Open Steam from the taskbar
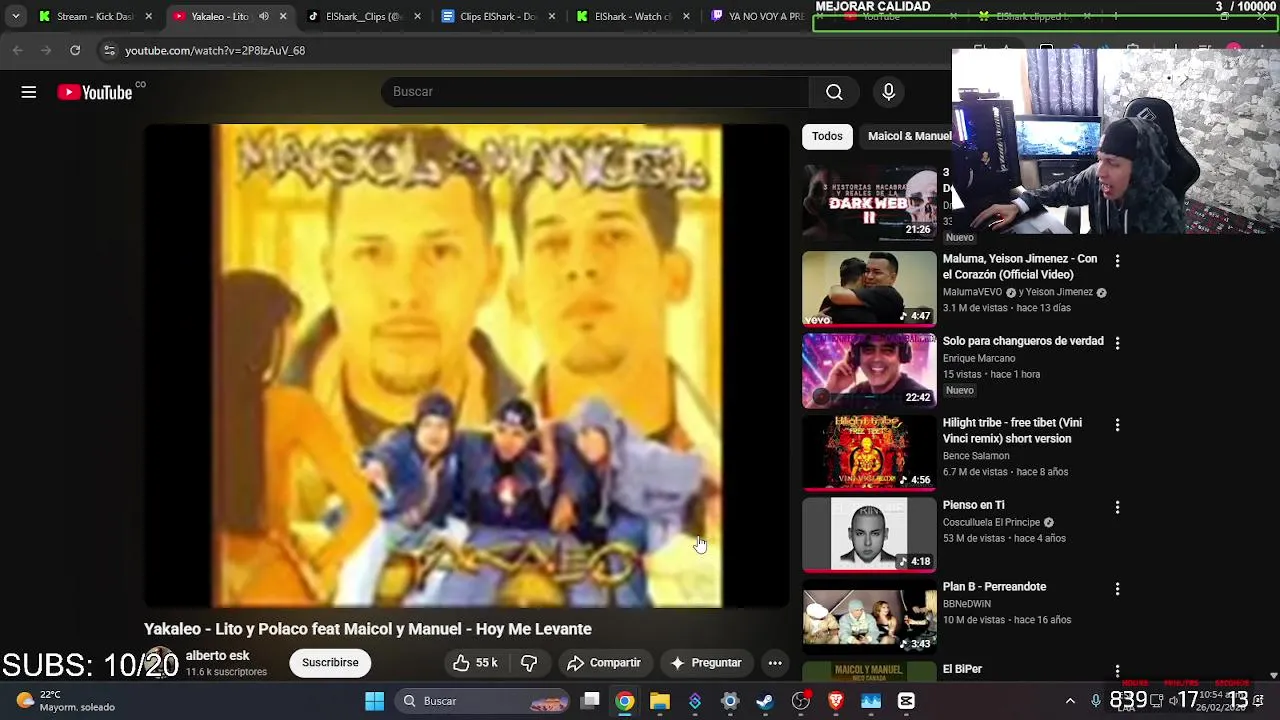 765,701
